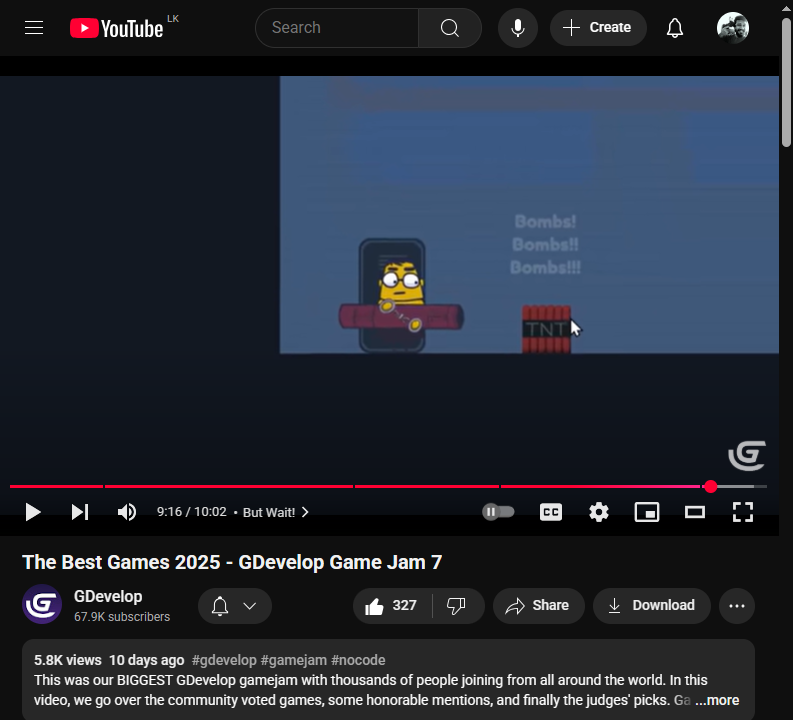Image resolution: width=793 pixels, height=720 pixels.
Task: Open the hamburger guide menu
Action: [34, 28]
